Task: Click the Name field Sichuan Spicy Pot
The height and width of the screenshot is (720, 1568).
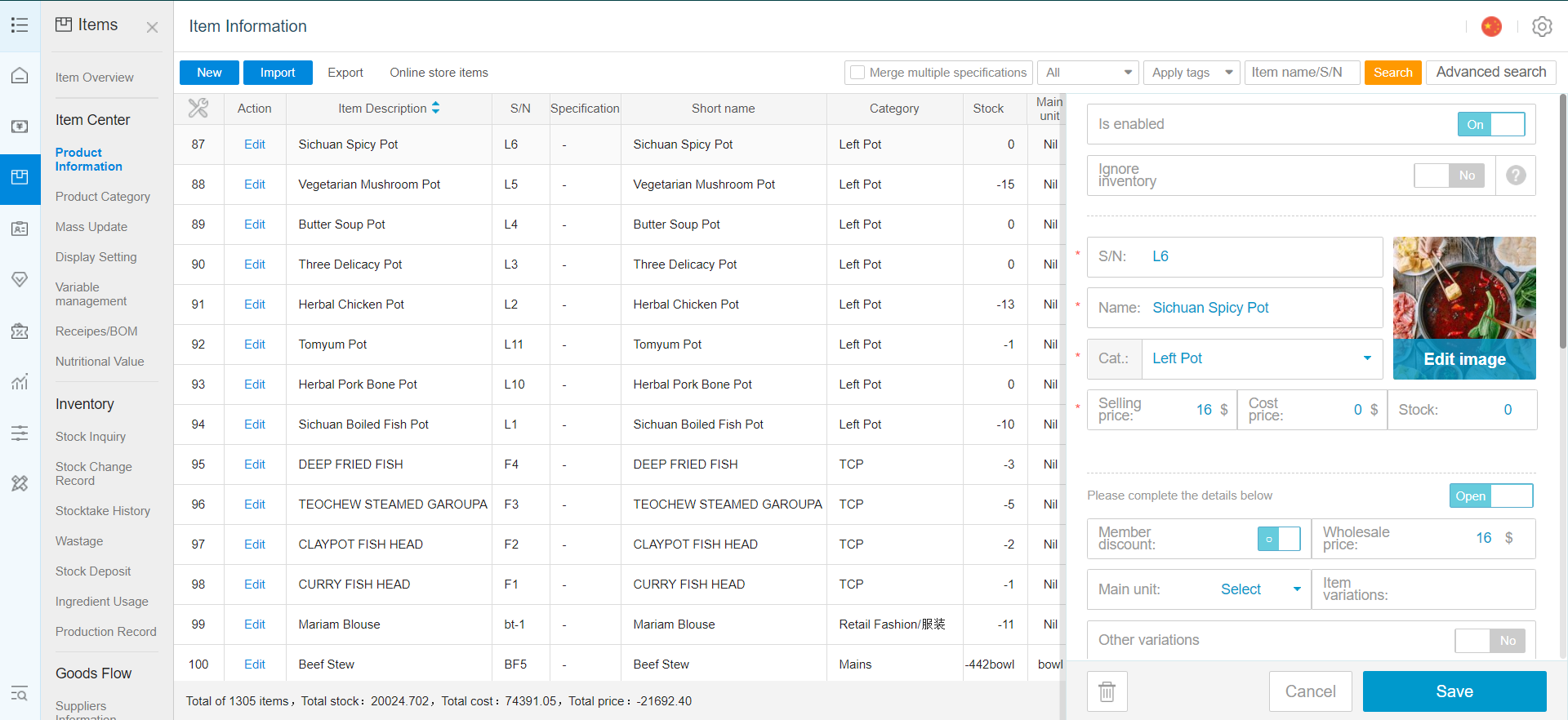Action: click(x=1235, y=308)
